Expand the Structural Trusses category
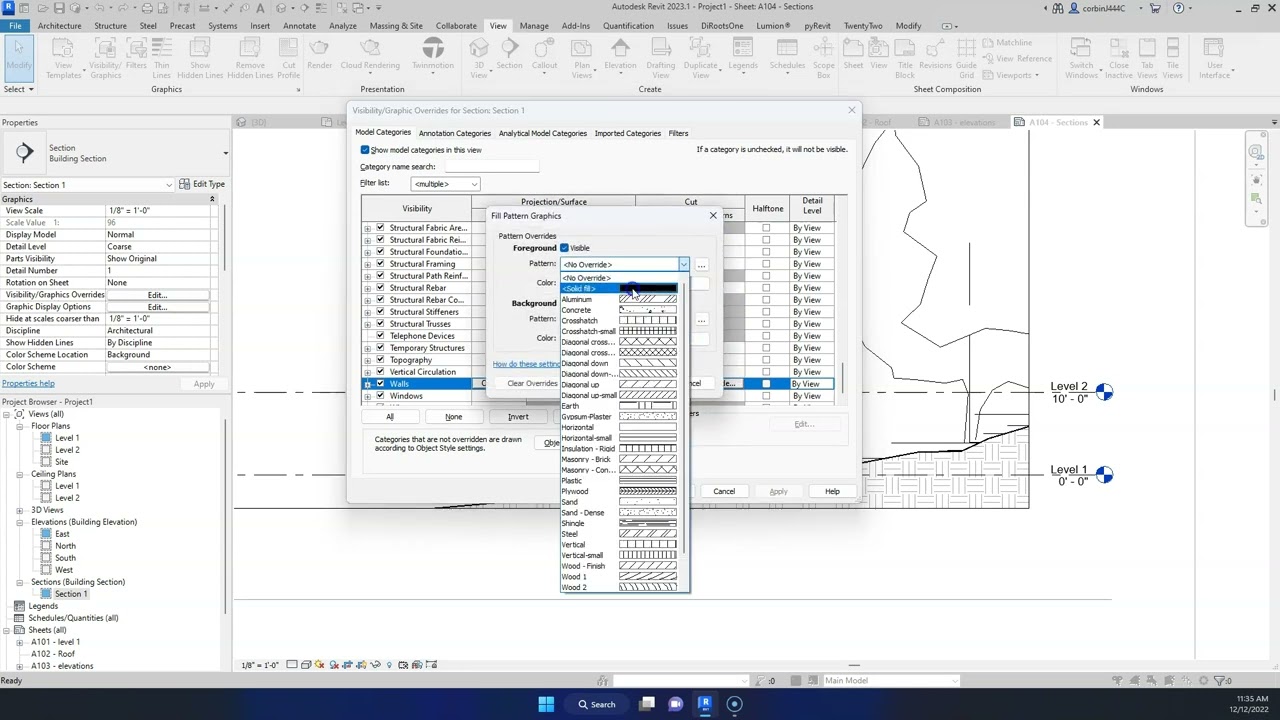Screen dimensions: 1280x720 pos(368,324)
